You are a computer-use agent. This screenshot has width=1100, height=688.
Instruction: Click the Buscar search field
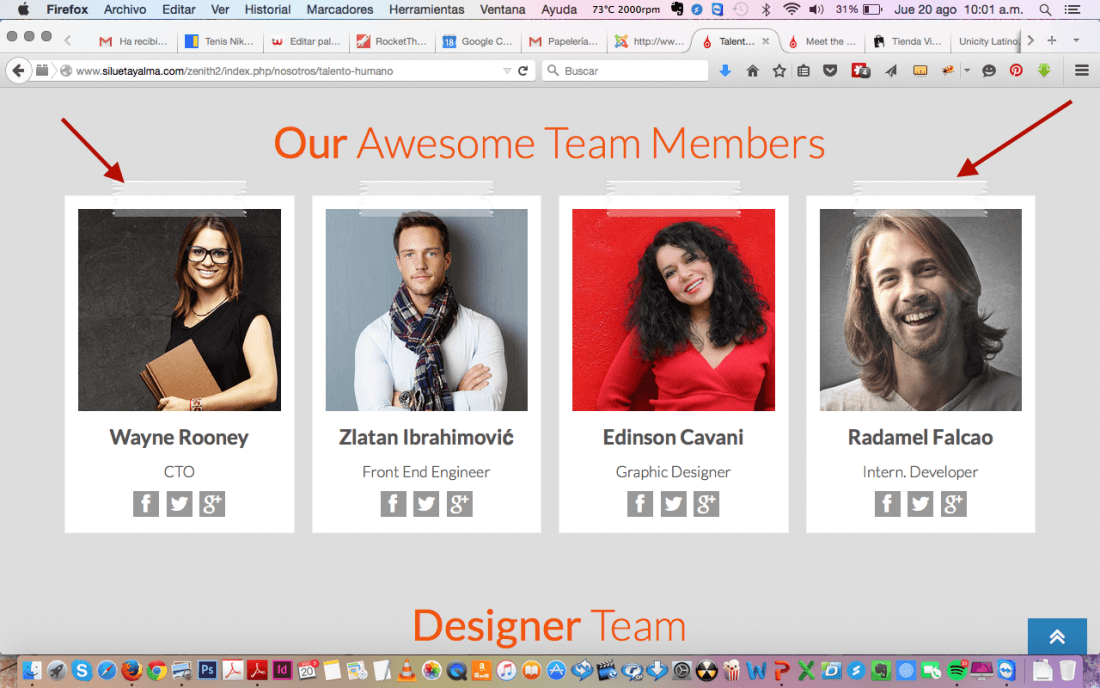[x=625, y=71]
